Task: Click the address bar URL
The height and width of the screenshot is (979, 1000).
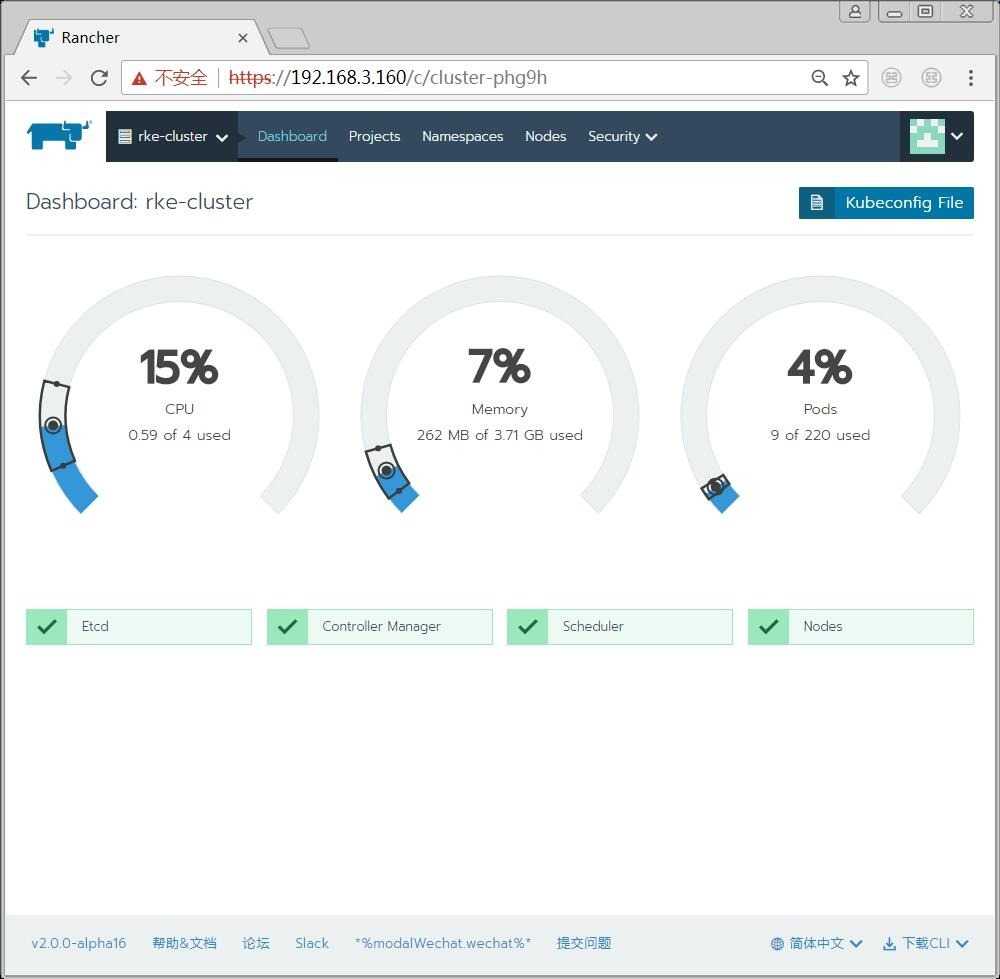Action: (388, 78)
